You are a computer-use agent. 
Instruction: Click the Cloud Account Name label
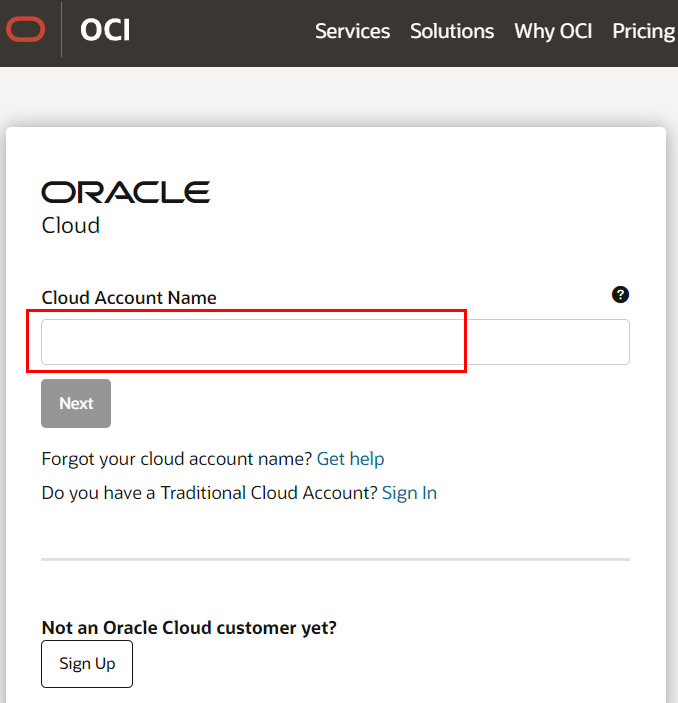tap(129, 298)
